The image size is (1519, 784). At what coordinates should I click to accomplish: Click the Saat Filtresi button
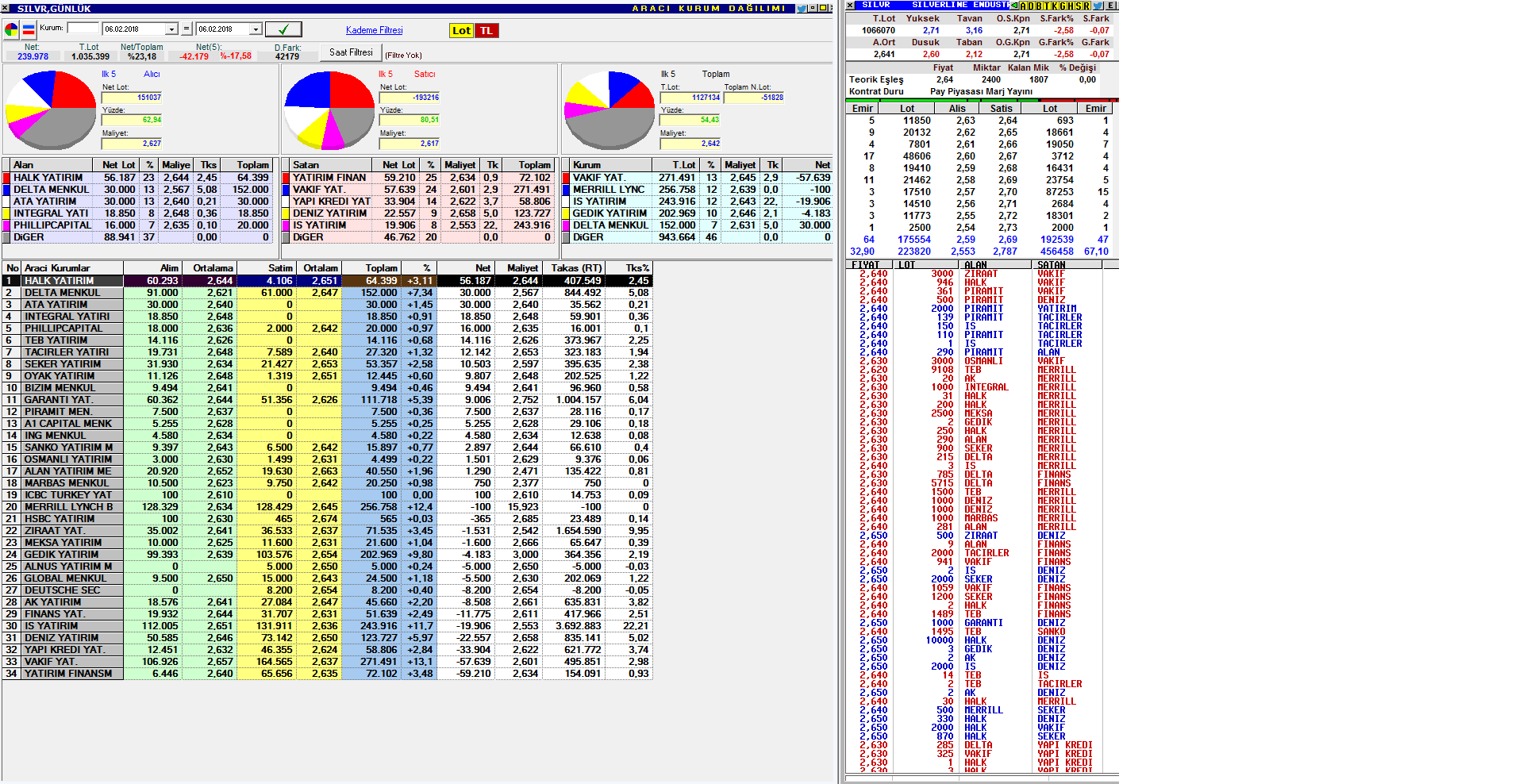[x=351, y=52]
